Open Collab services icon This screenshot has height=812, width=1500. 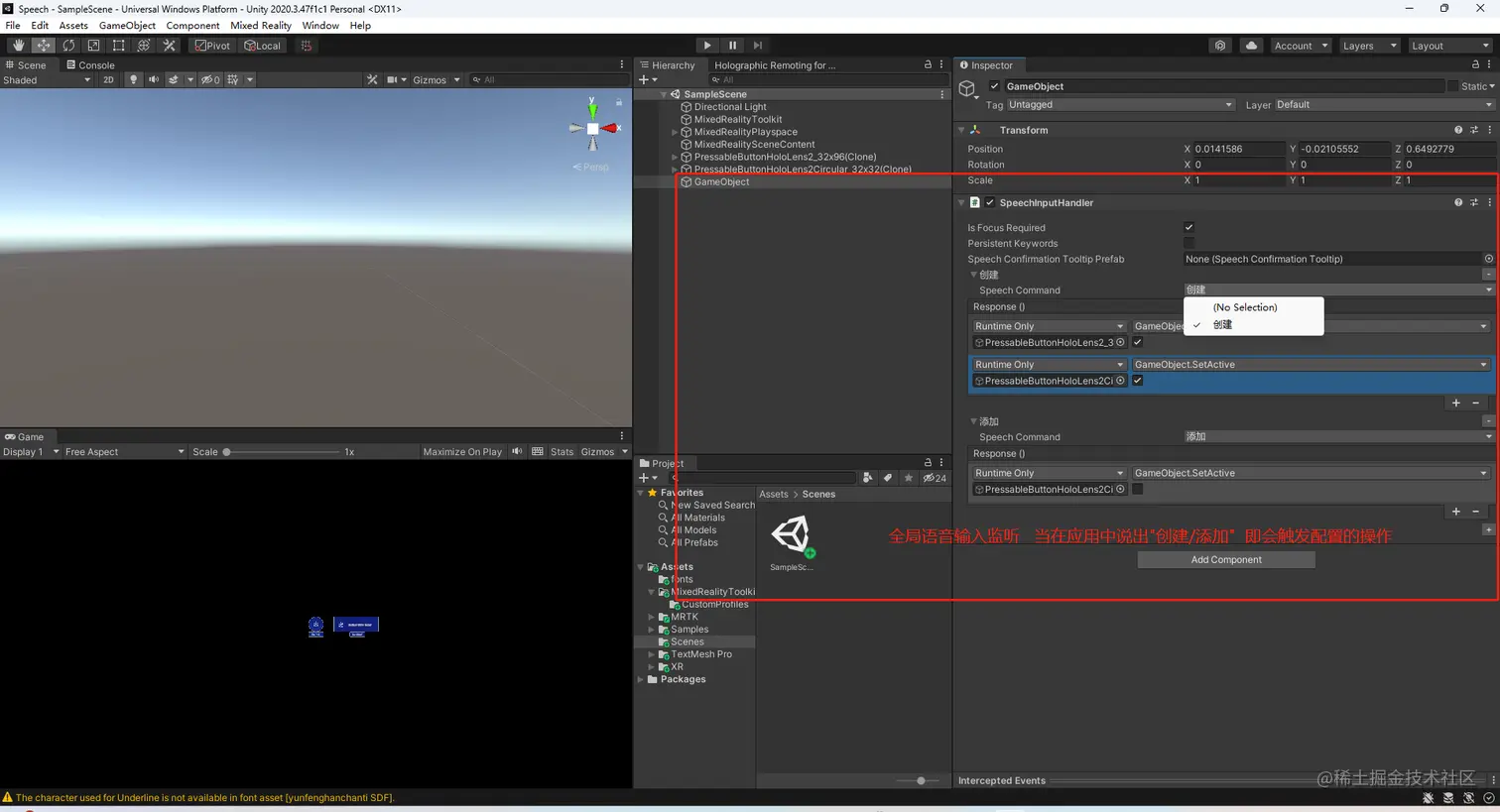pos(1220,46)
